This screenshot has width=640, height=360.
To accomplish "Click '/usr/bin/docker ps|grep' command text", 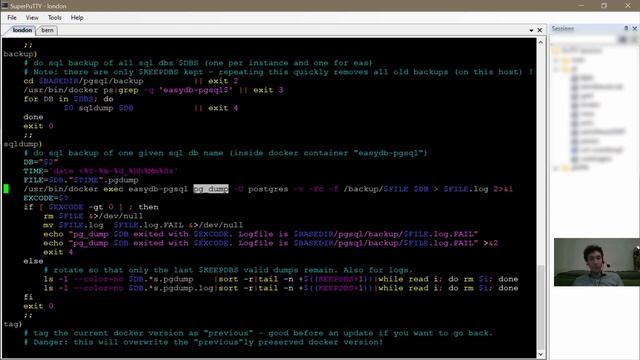I will (81, 90).
